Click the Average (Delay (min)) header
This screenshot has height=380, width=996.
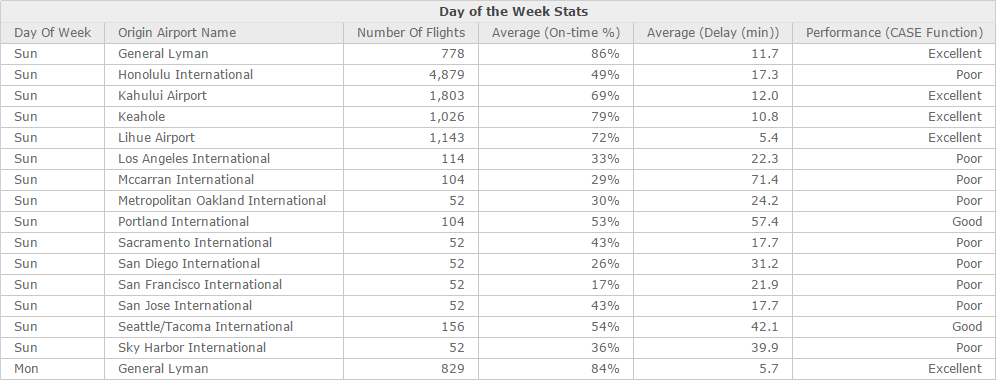point(713,33)
